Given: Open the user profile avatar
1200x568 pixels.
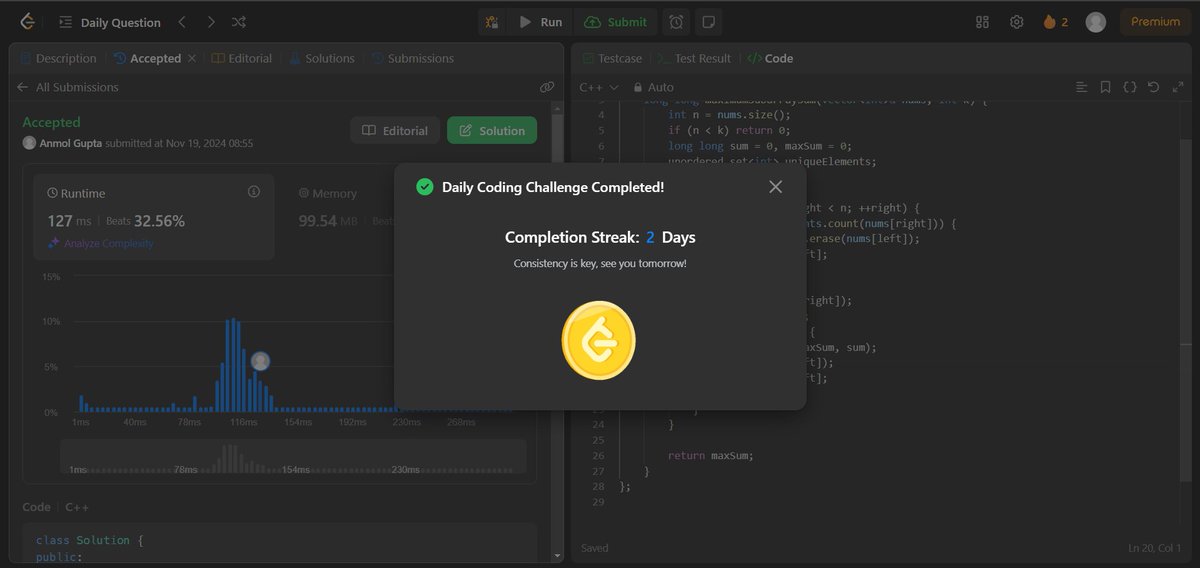Looking at the screenshot, I should (x=1096, y=22).
